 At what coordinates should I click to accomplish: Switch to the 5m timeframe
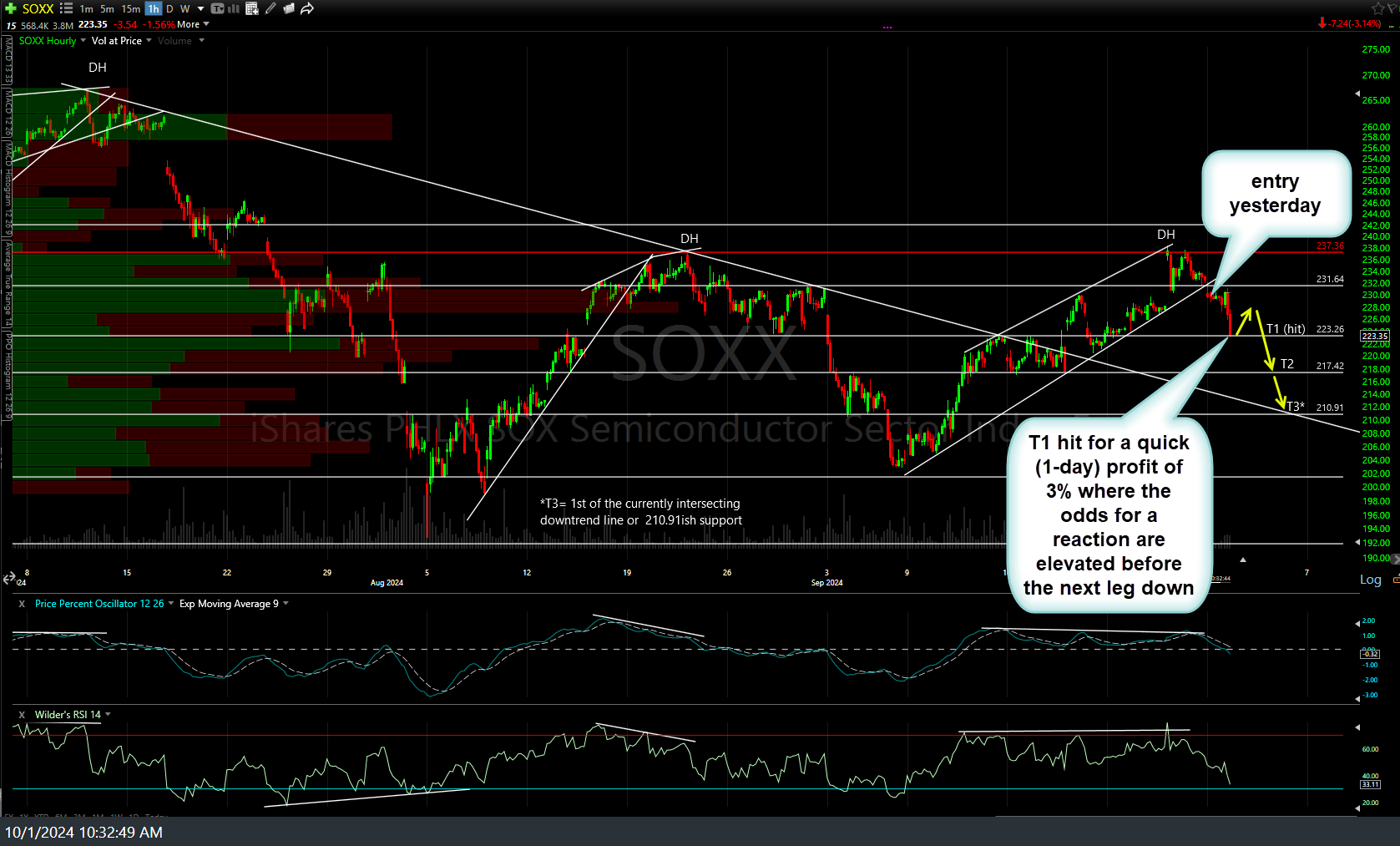tap(107, 8)
